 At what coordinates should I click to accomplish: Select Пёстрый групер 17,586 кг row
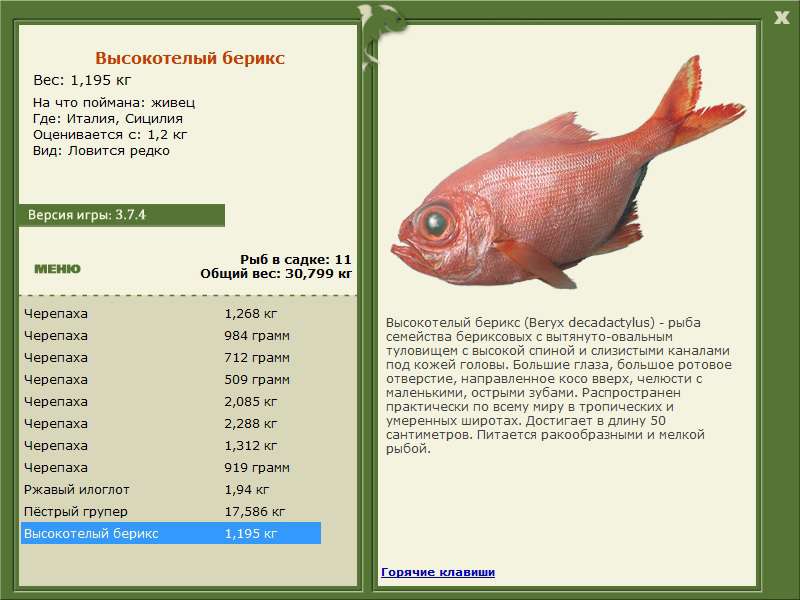170,512
